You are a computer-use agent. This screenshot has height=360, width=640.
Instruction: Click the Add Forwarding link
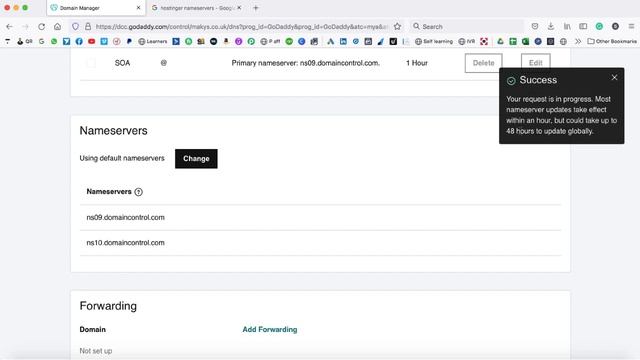[270, 329]
